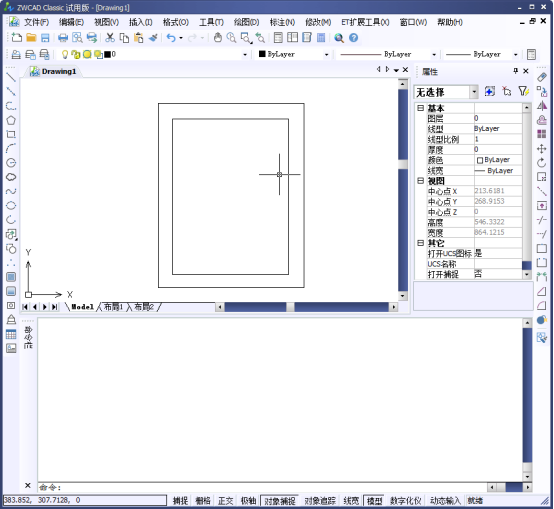The width and height of the screenshot is (554, 509).
Task: Select the Spline tool
Action: (x=11, y=191)
